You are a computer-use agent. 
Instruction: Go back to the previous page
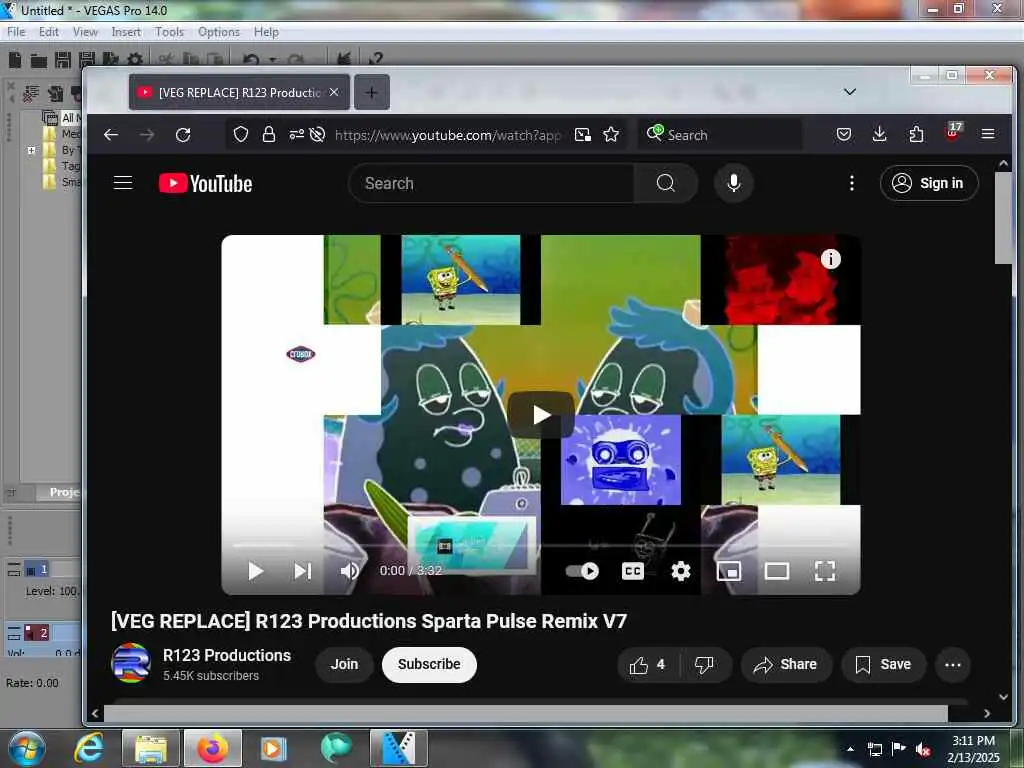click(x=111, y=135)
